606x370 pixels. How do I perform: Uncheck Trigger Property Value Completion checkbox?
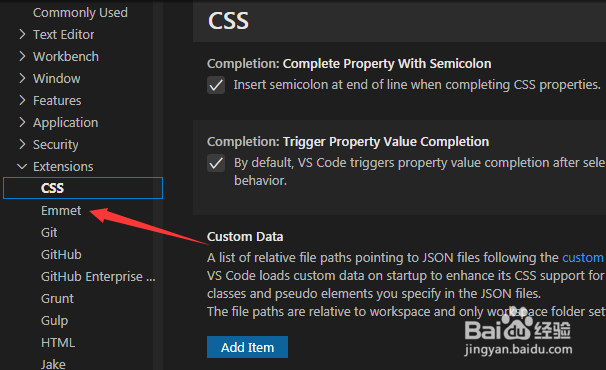(216, 163)
